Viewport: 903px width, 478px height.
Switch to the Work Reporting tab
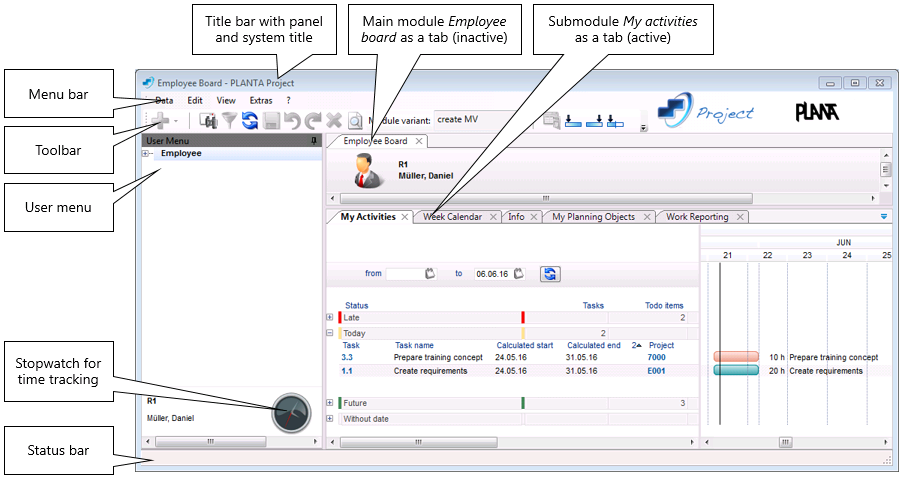pos(697,217)
